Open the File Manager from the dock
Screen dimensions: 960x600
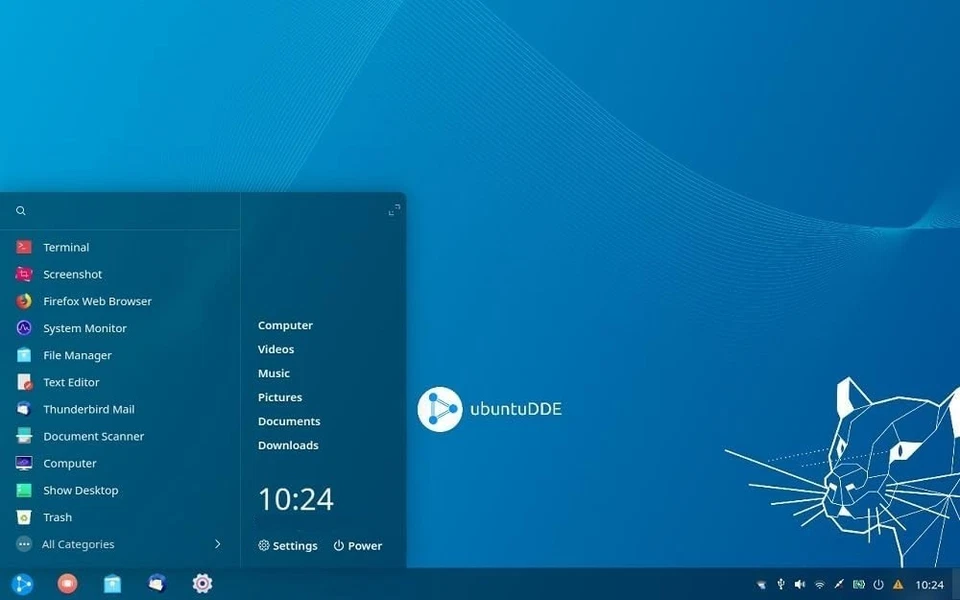pos(112,583)
